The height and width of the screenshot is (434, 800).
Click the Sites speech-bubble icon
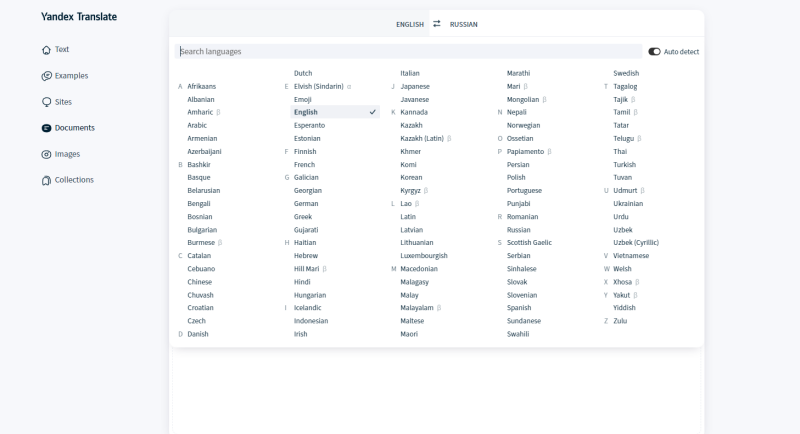pyautogui.click(x=46, y=102)
